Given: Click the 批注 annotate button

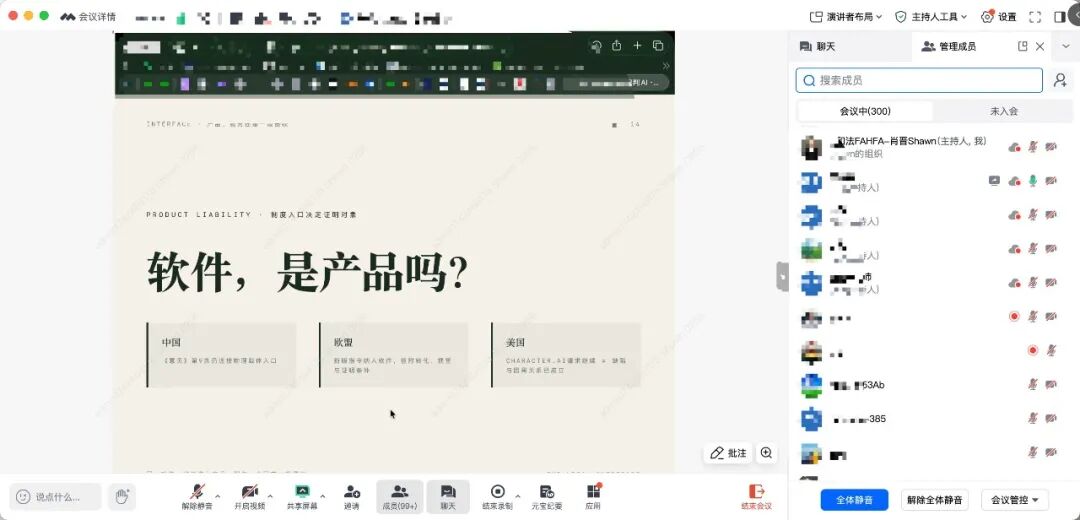Looking at the screenshot, I should click(x=728, y=453).
